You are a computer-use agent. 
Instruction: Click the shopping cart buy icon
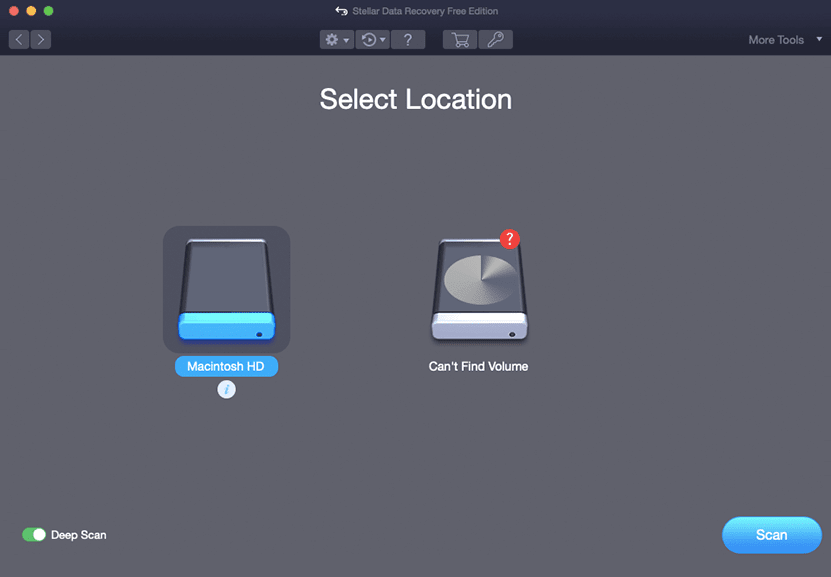tap(460, 40)
